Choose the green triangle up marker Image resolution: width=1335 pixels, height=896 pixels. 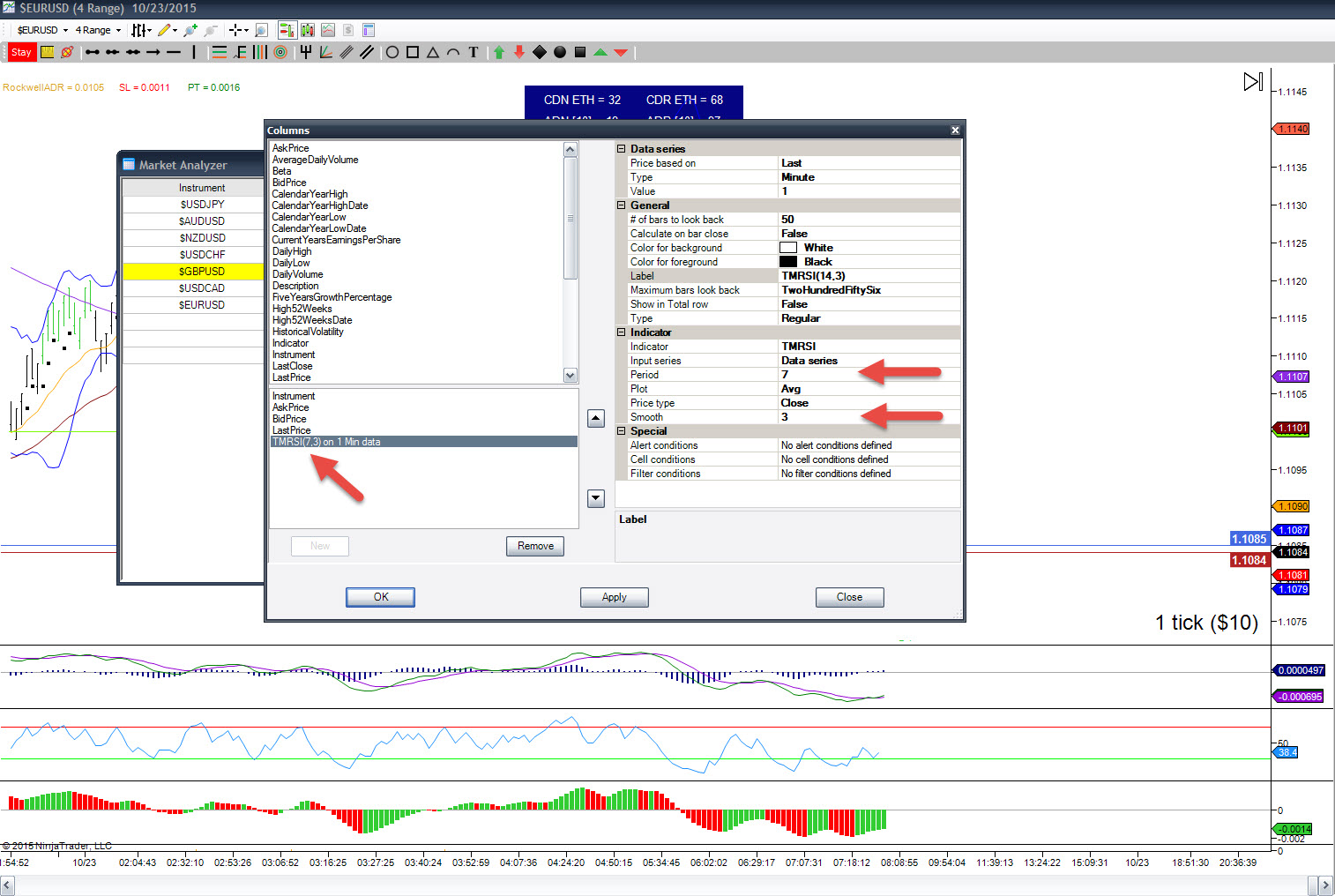(x=600, y=52)
